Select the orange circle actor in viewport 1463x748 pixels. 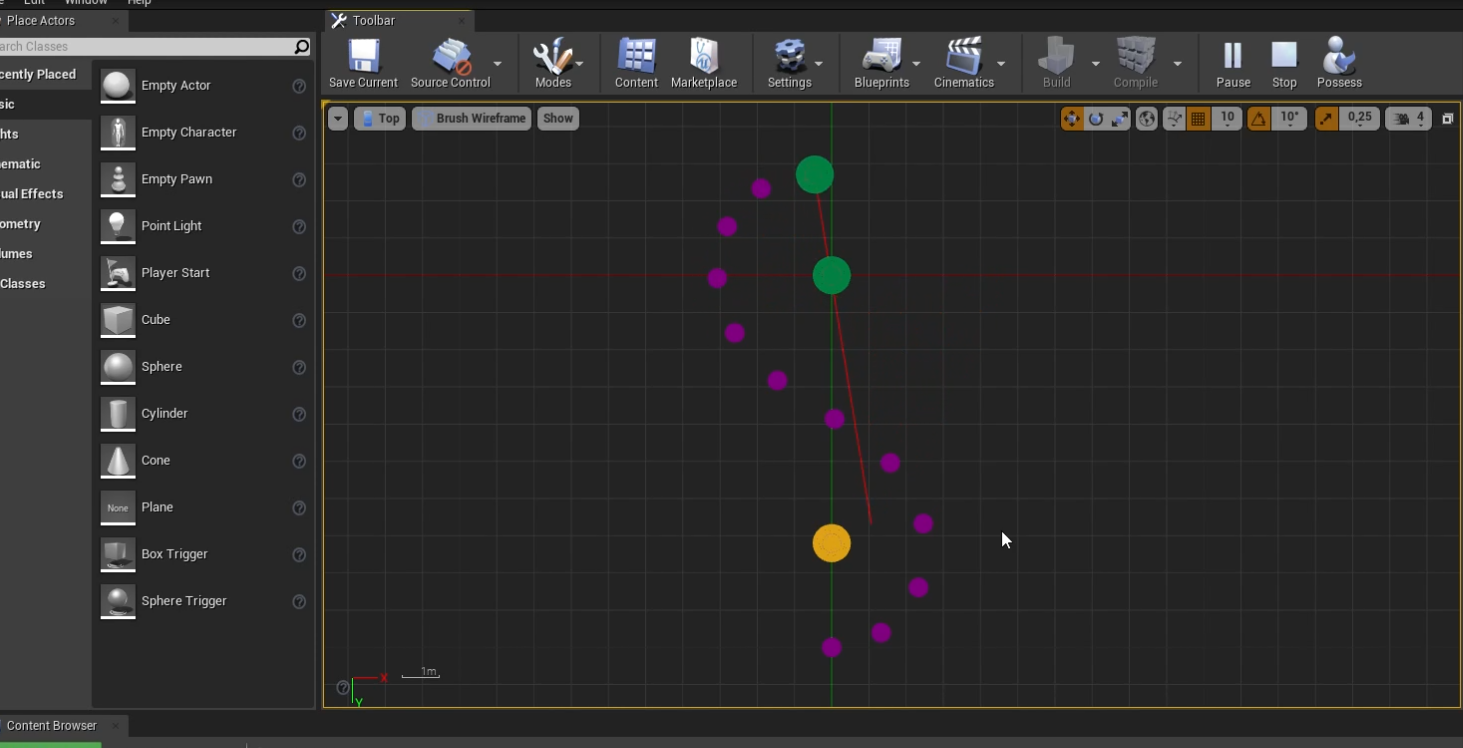coord(831,543)
